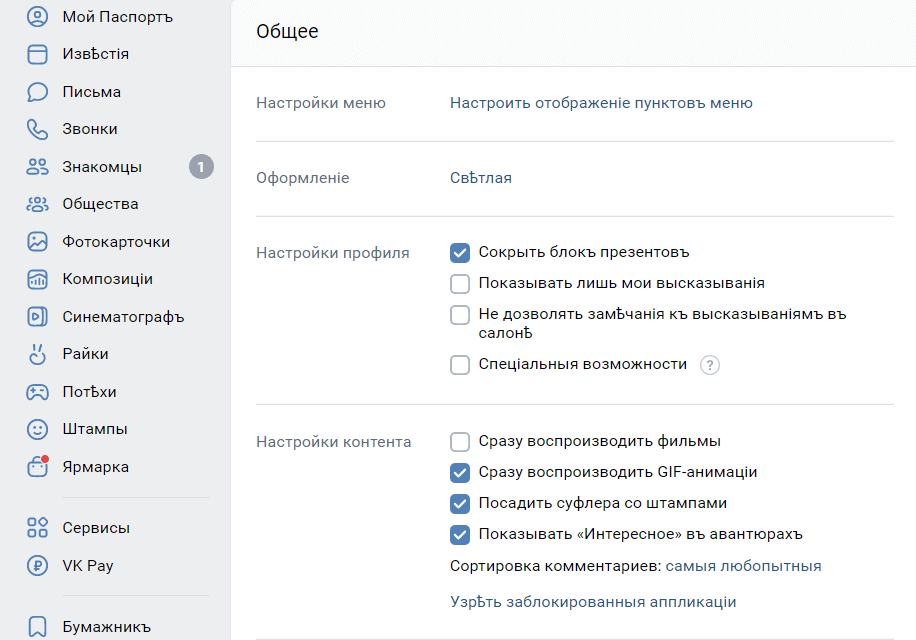Click Настроить отображеніе пунктовъ меню link
Image resolution: width=916 pixels, height=640 pixels.
601,103
